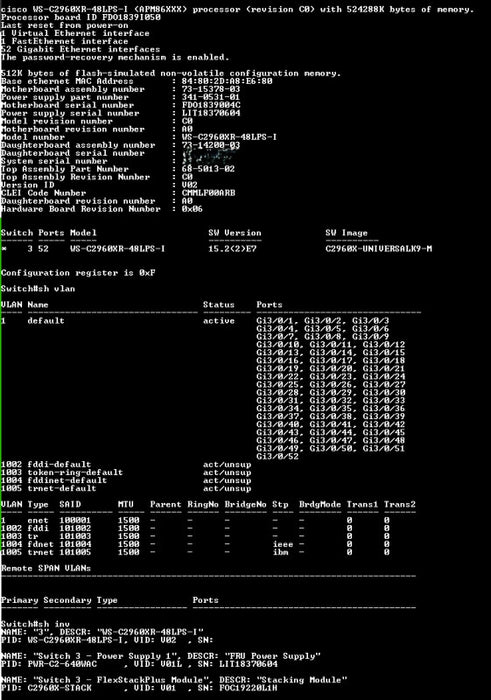Click the C2960X-STACK module PID

pyautogui.click(x=59, y=688)
